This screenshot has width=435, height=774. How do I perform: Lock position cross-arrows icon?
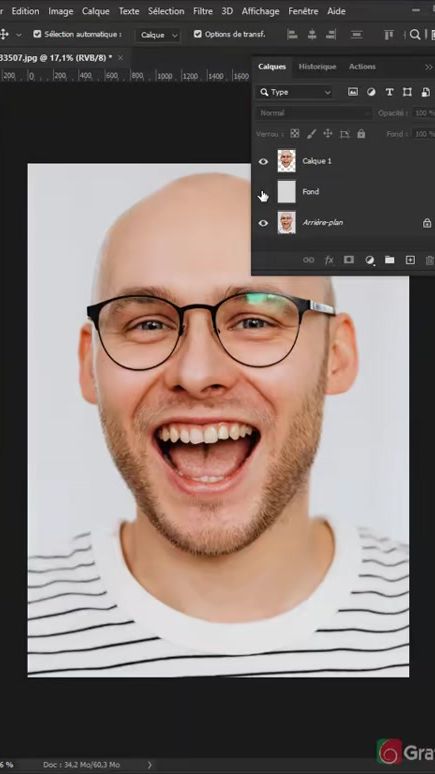click(x=328, y=133)
